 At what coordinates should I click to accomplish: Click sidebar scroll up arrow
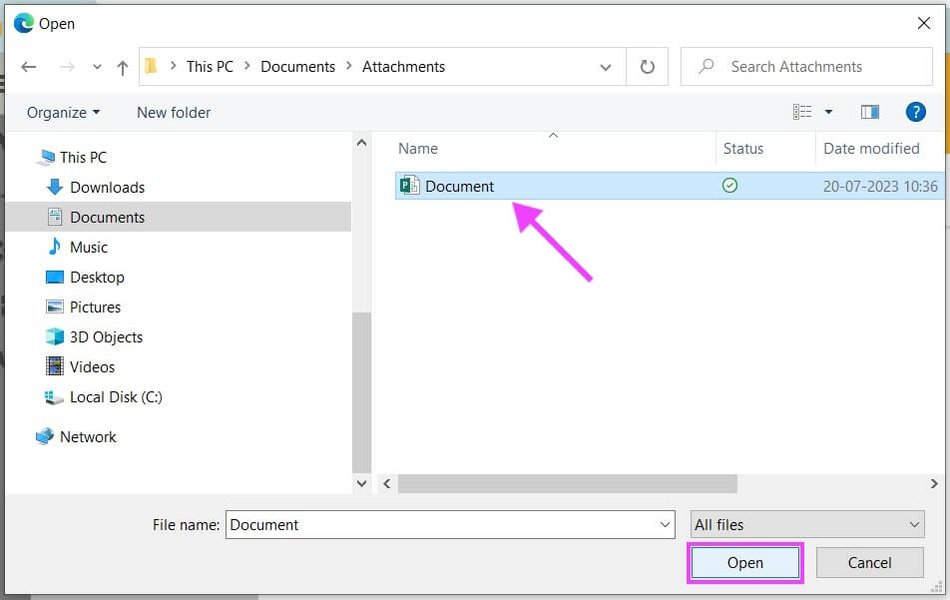(x=362, y=143)
